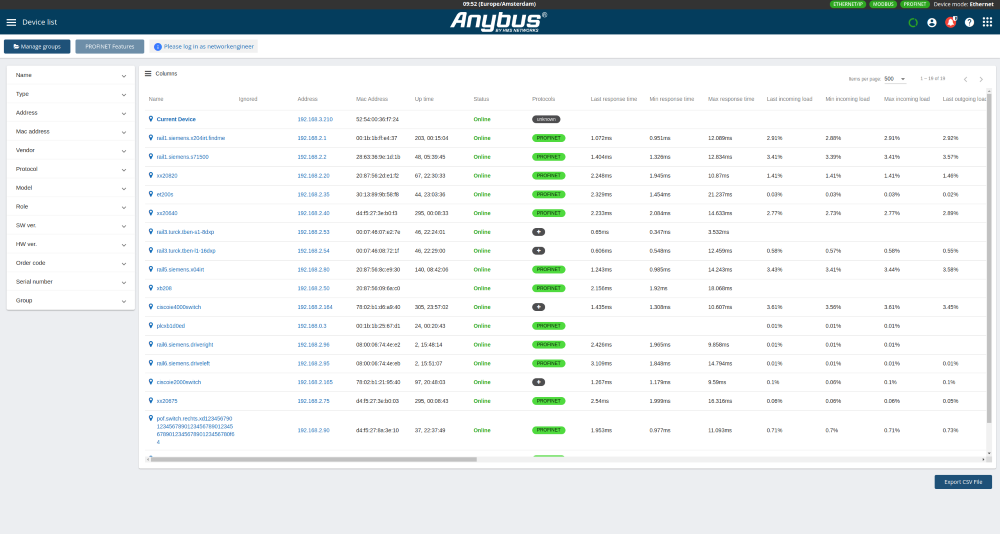Click the PROFINET protocol badge in top bar

coord(915,4)
